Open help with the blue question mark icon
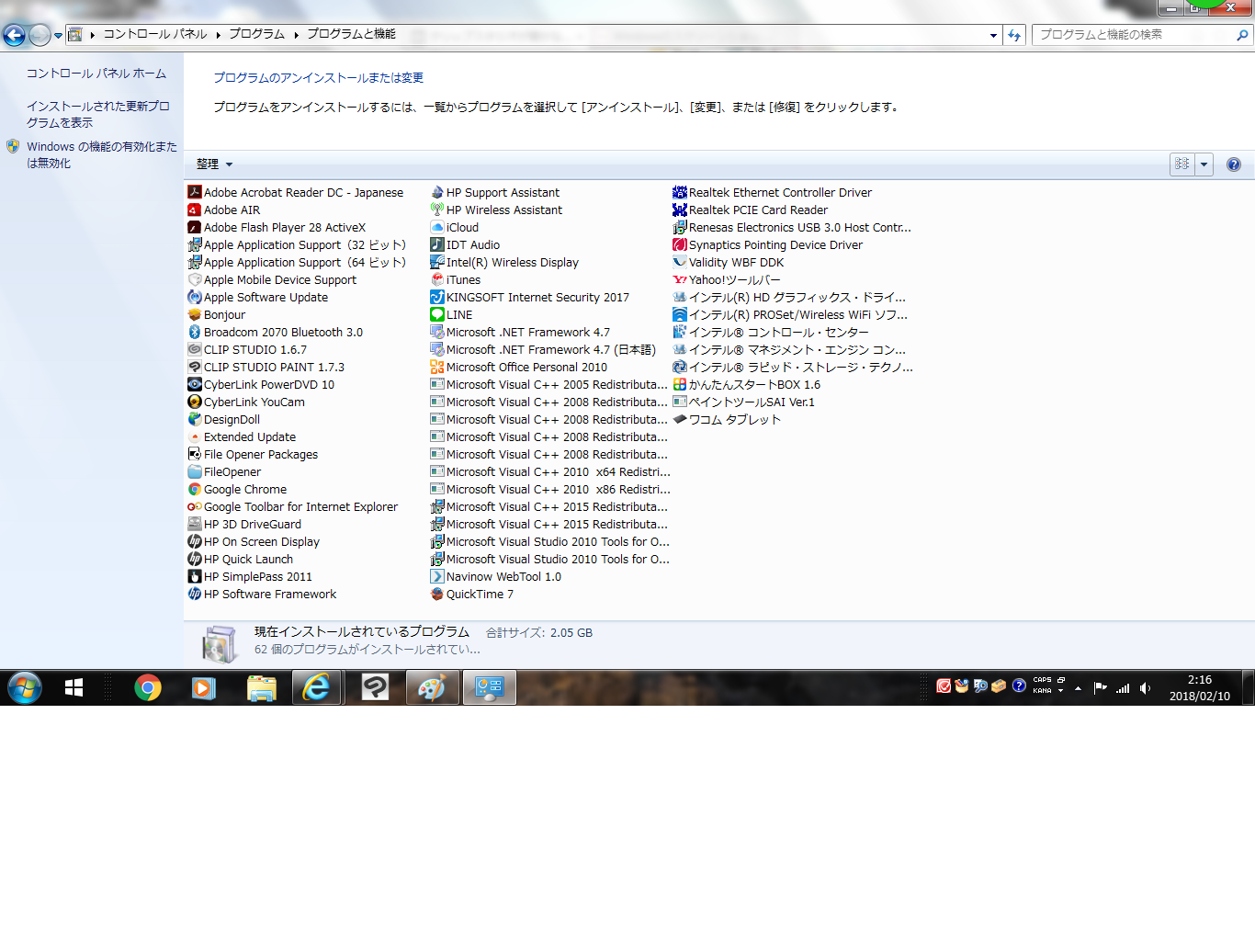Viewport: 1255px width, 952px height. pyautogui.click(x=1234, y=164)
